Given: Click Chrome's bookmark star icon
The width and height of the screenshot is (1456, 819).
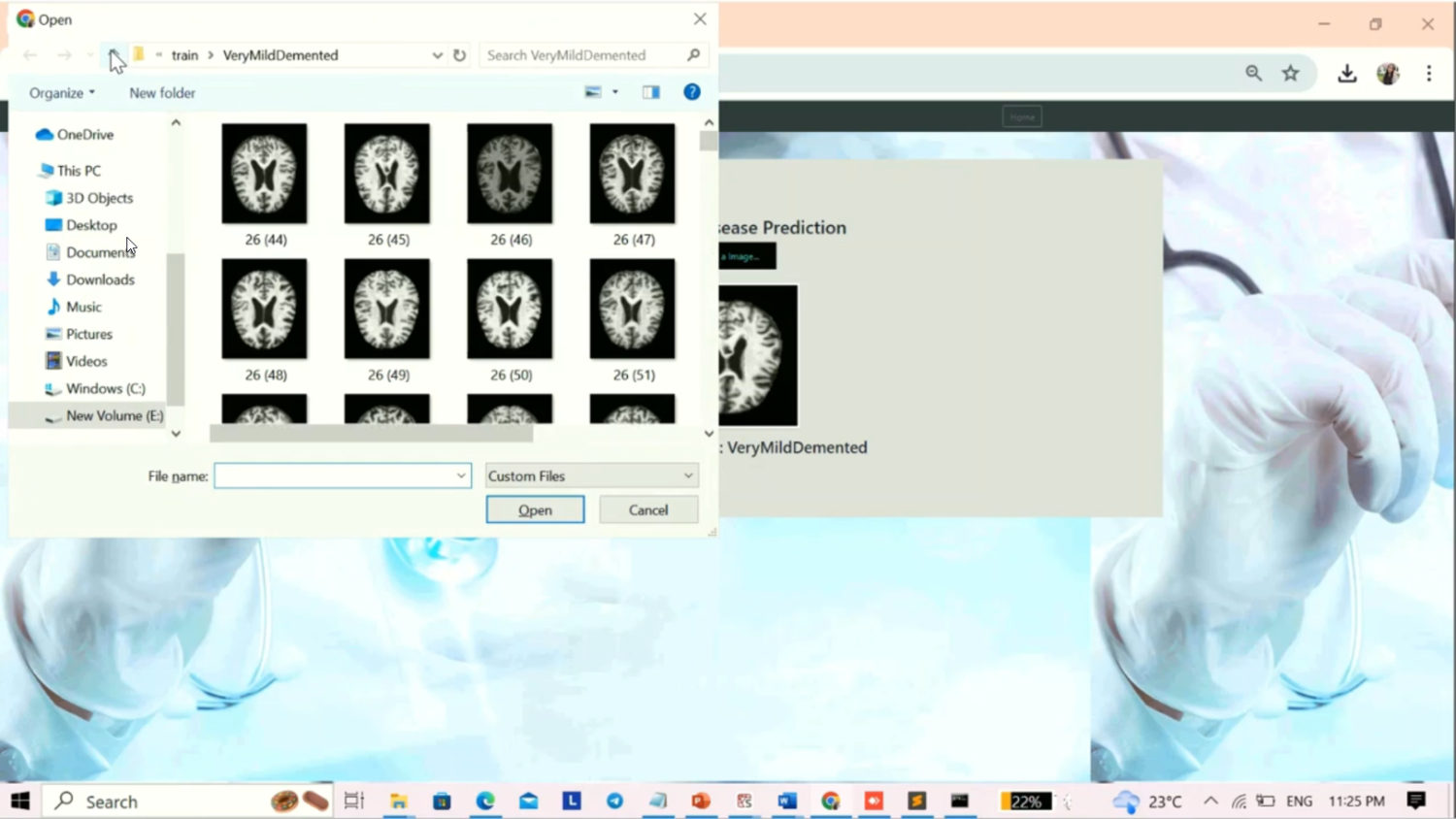Looking at the screenshot, I should click(1290, 74).
